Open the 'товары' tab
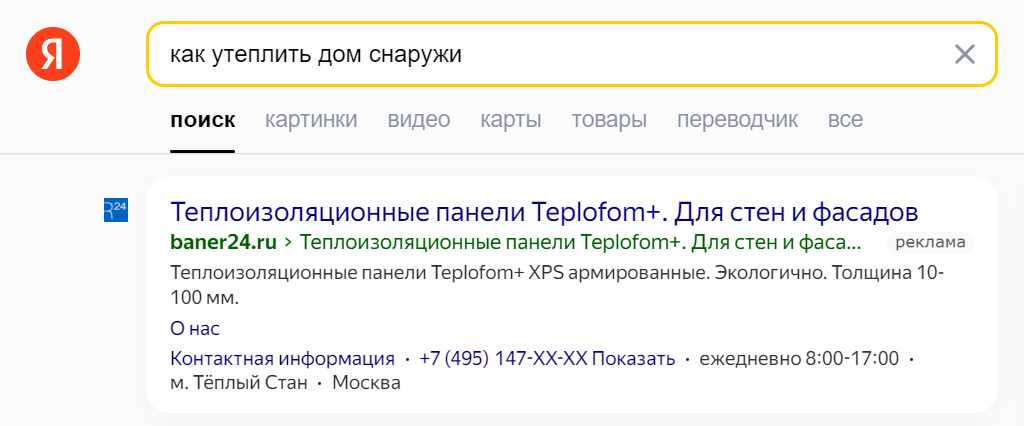Screen dimensions: 1024x426 (x=609, y=120)
